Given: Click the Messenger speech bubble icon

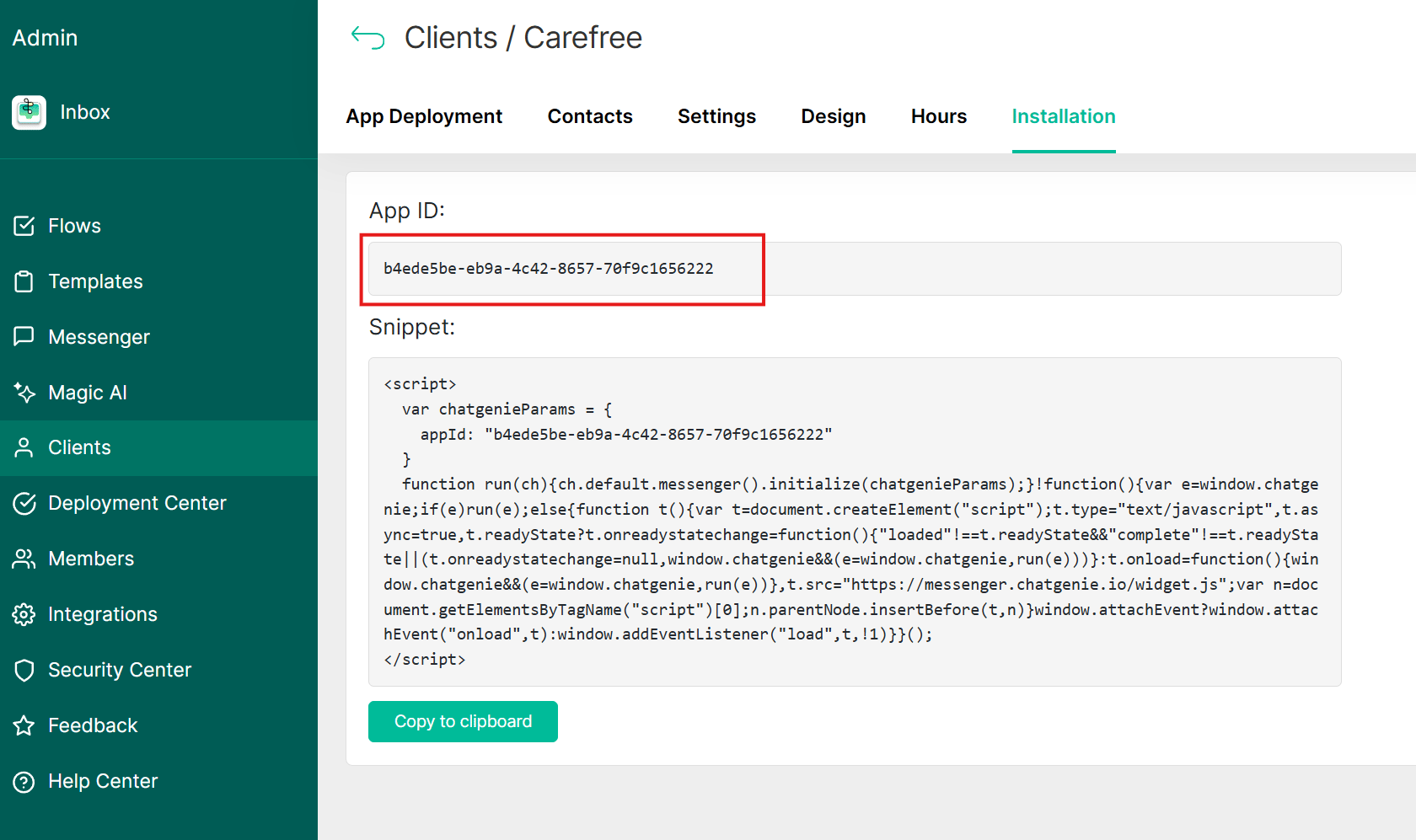Looking at the screenshot, I should point(24,337).
